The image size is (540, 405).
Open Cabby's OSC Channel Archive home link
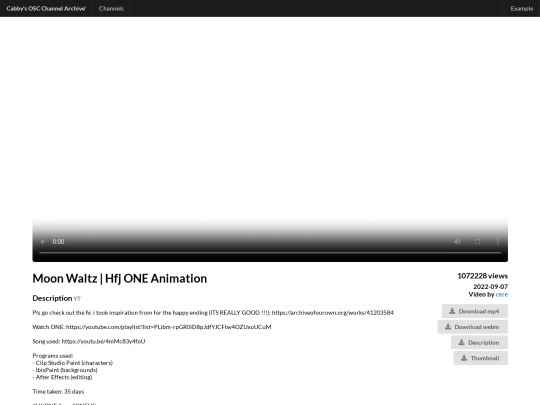click(46, 9)
